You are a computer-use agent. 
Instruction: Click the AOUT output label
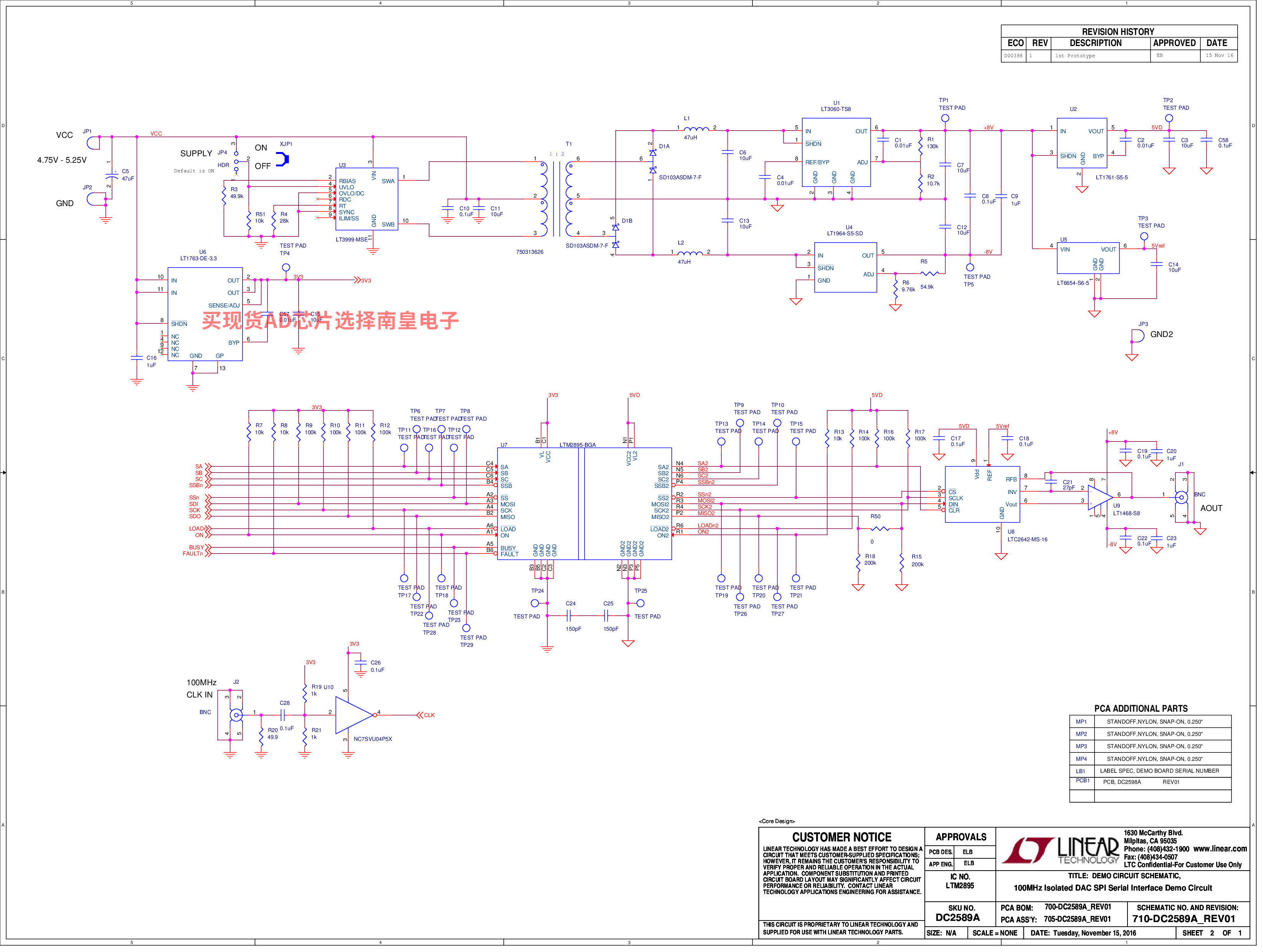coord(1217,511)
